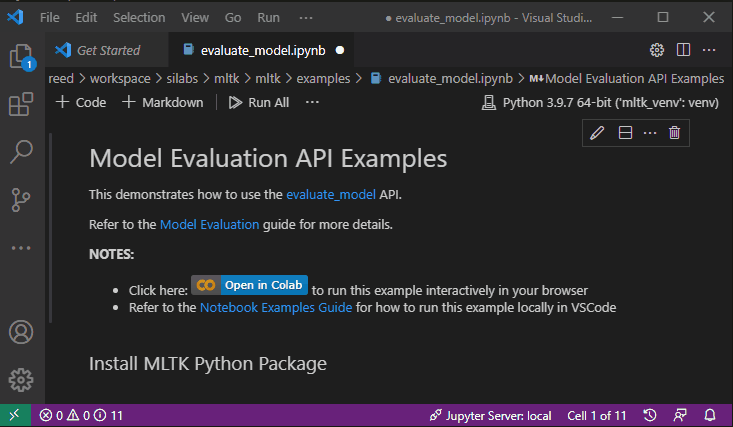Select the Python 3.9.7 mltk_venv kernel
This screenshot has width=733, height=427.
click(600, 102)
